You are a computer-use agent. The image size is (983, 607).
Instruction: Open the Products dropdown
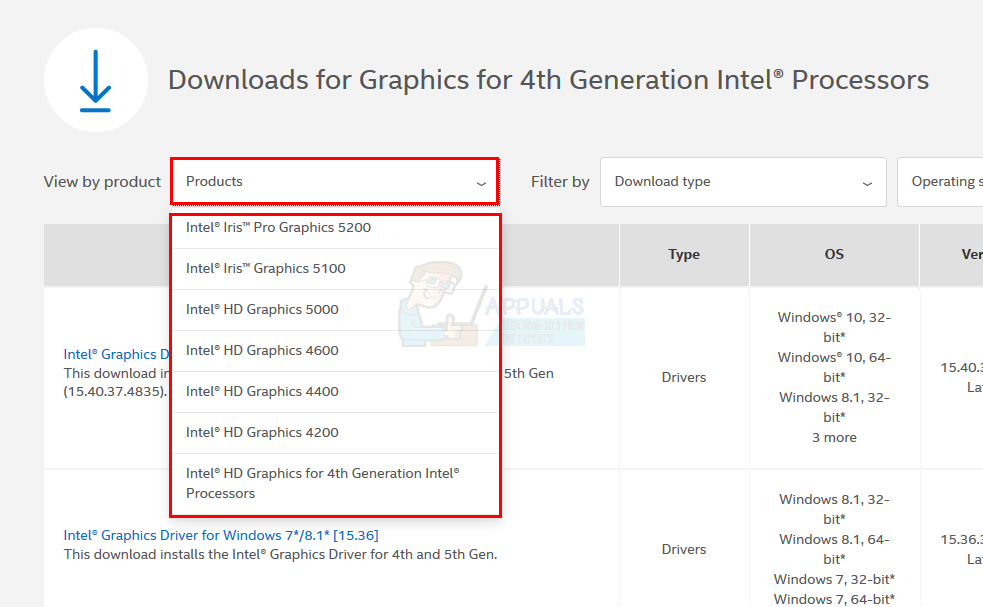pos(335,181)
